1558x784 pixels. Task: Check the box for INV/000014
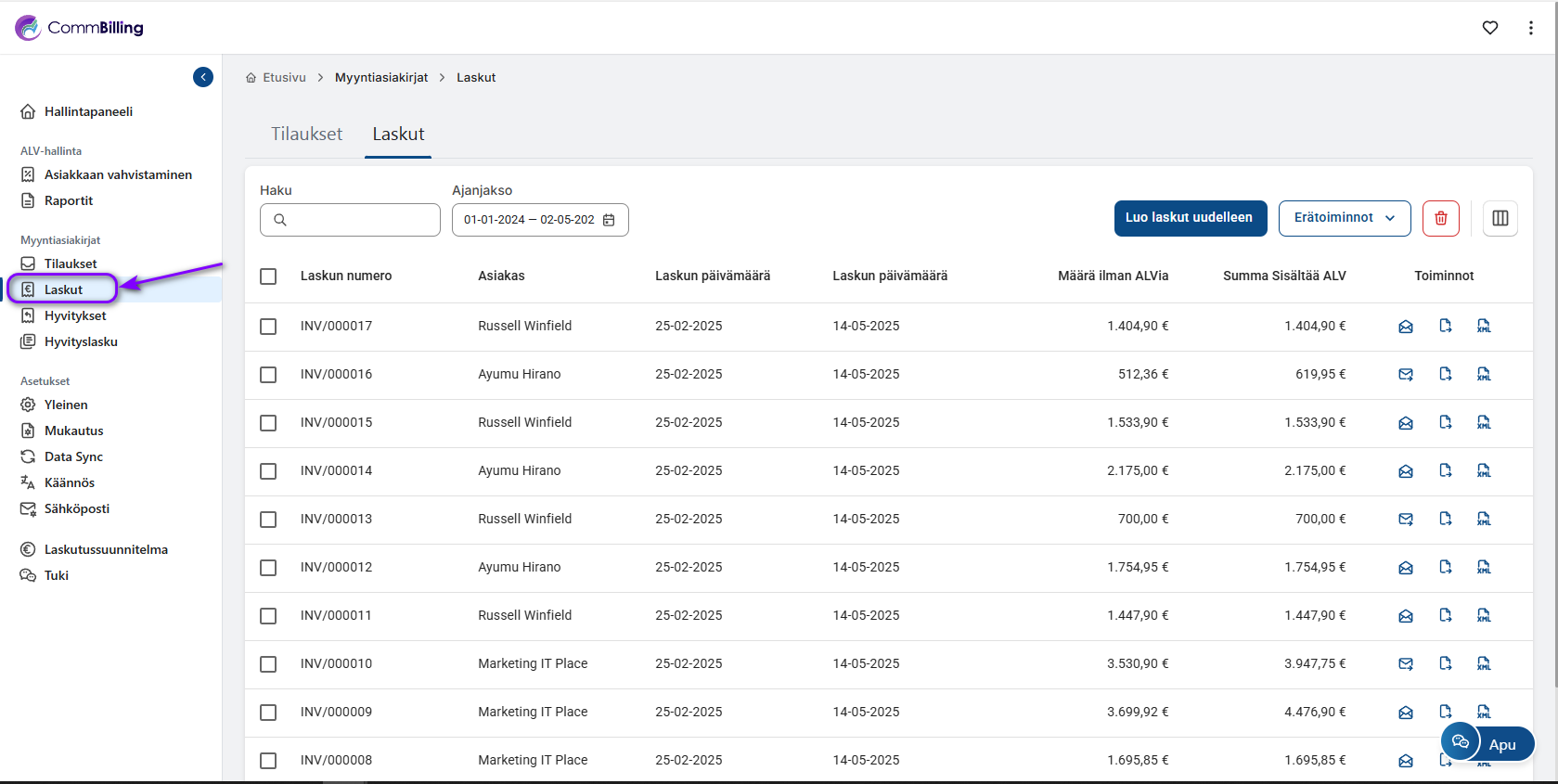268,471
